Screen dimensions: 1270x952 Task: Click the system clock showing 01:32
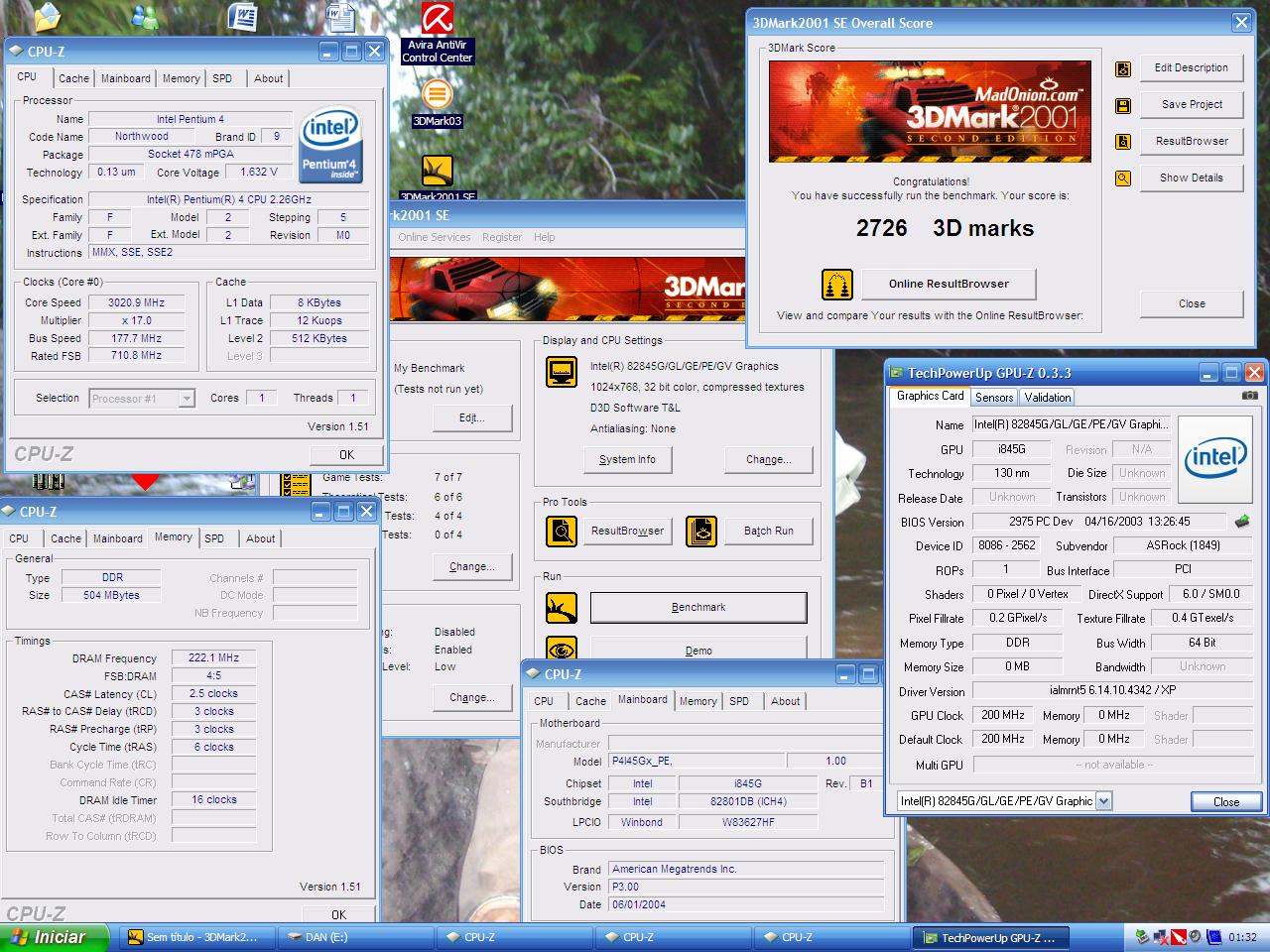(1242, 937)
